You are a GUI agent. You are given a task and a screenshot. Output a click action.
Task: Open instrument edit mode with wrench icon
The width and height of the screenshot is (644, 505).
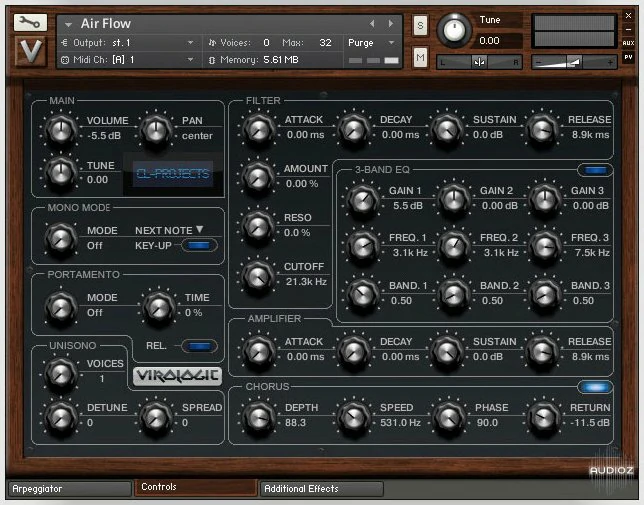30,22
